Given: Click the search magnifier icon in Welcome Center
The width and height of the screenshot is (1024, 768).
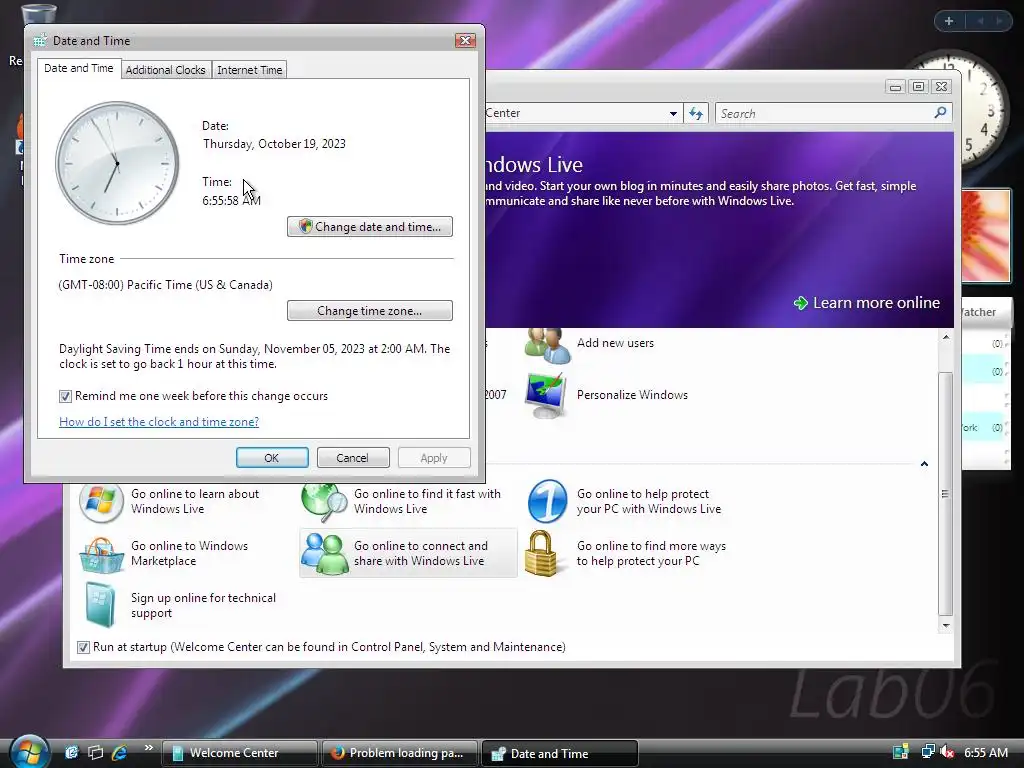Looking at the screenshot, I should 940,113.
